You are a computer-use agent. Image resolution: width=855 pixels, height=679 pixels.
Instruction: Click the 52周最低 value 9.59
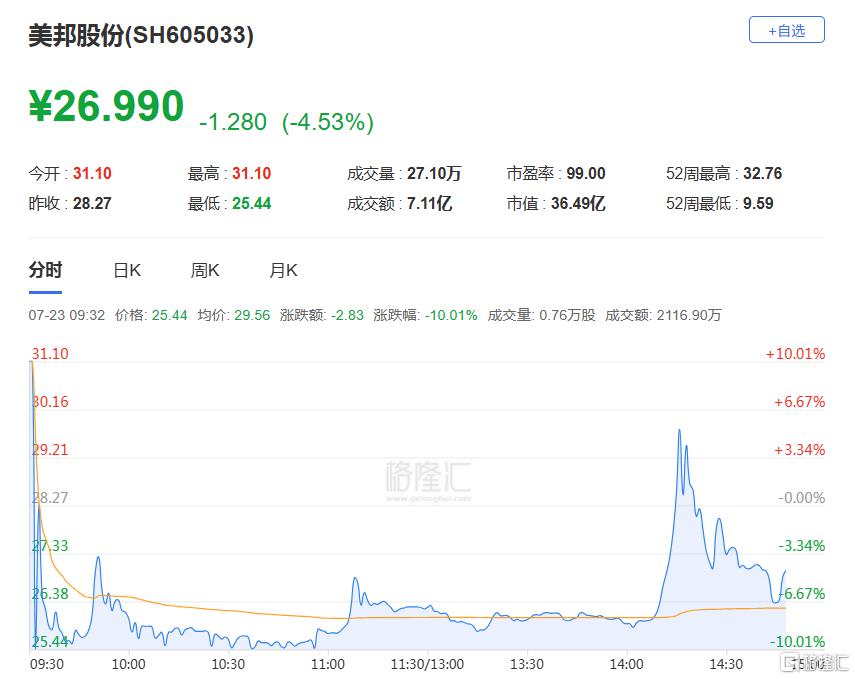(x=758, y=203)
